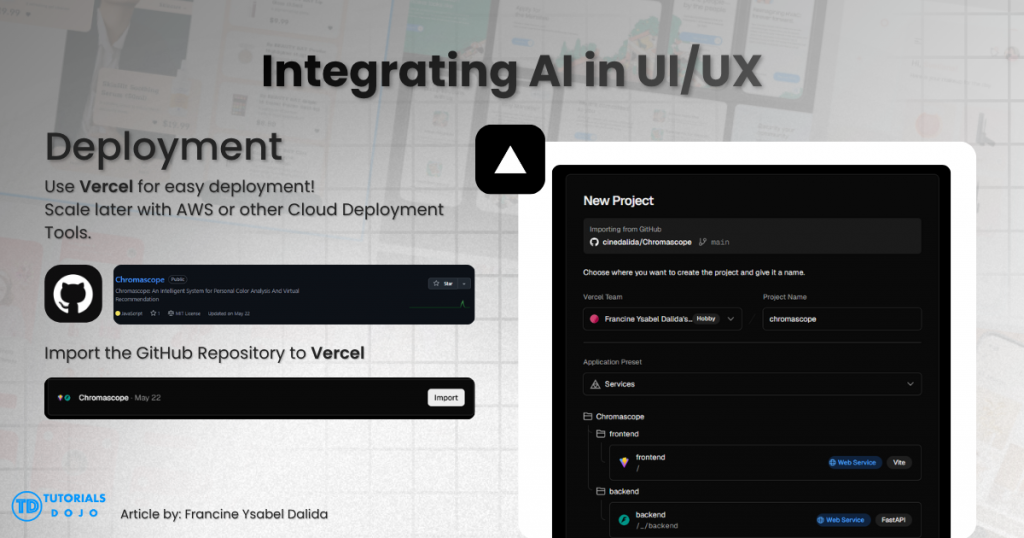The image size is (1024, 538).
Task: Click the repository description text
Action: click(x=207, y=294)
